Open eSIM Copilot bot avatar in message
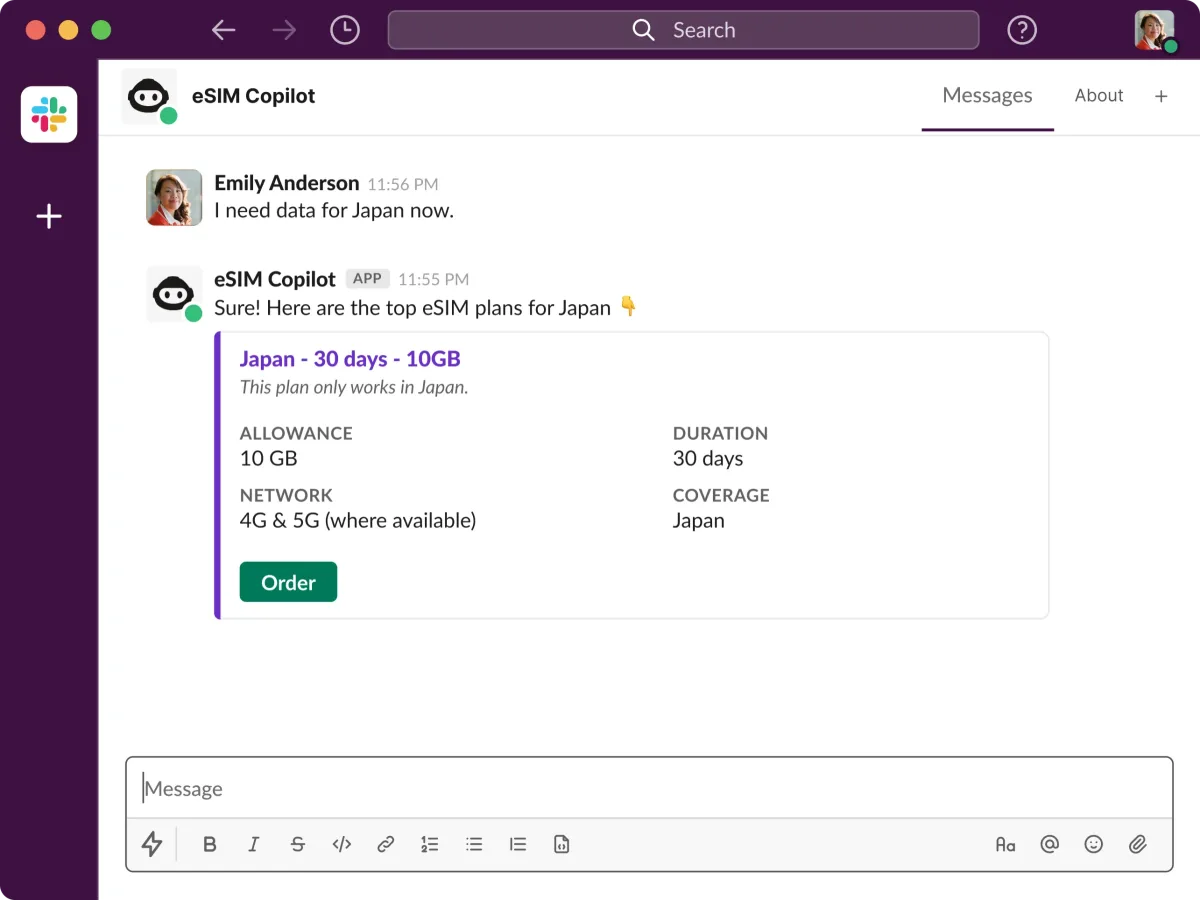Screen dimensions: 1200x900 click(174, 294)
